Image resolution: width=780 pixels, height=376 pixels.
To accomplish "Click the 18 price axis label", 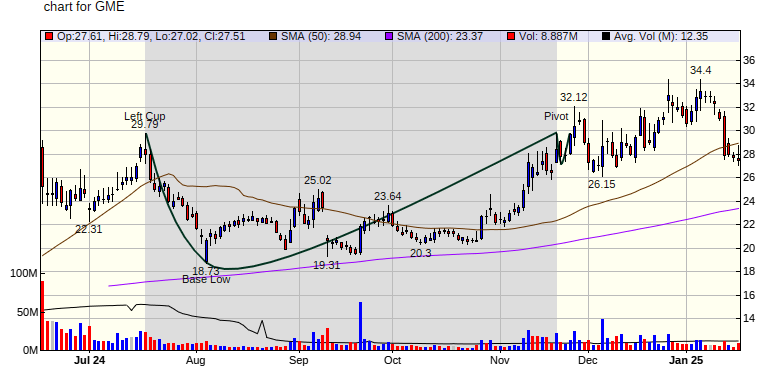I will 750,272.
